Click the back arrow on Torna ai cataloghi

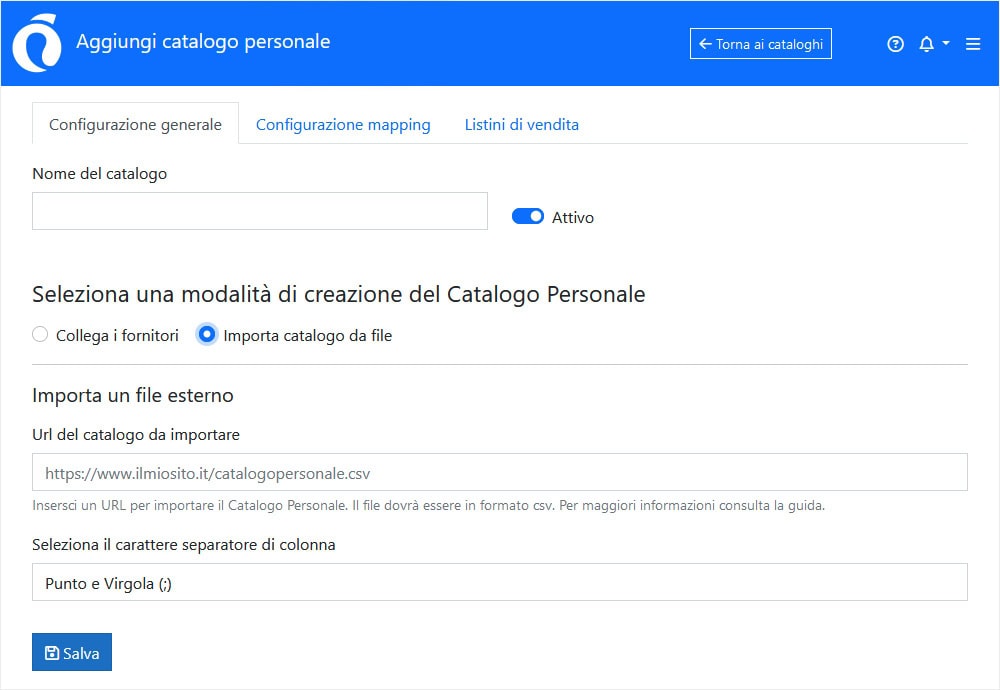(704, 43)
